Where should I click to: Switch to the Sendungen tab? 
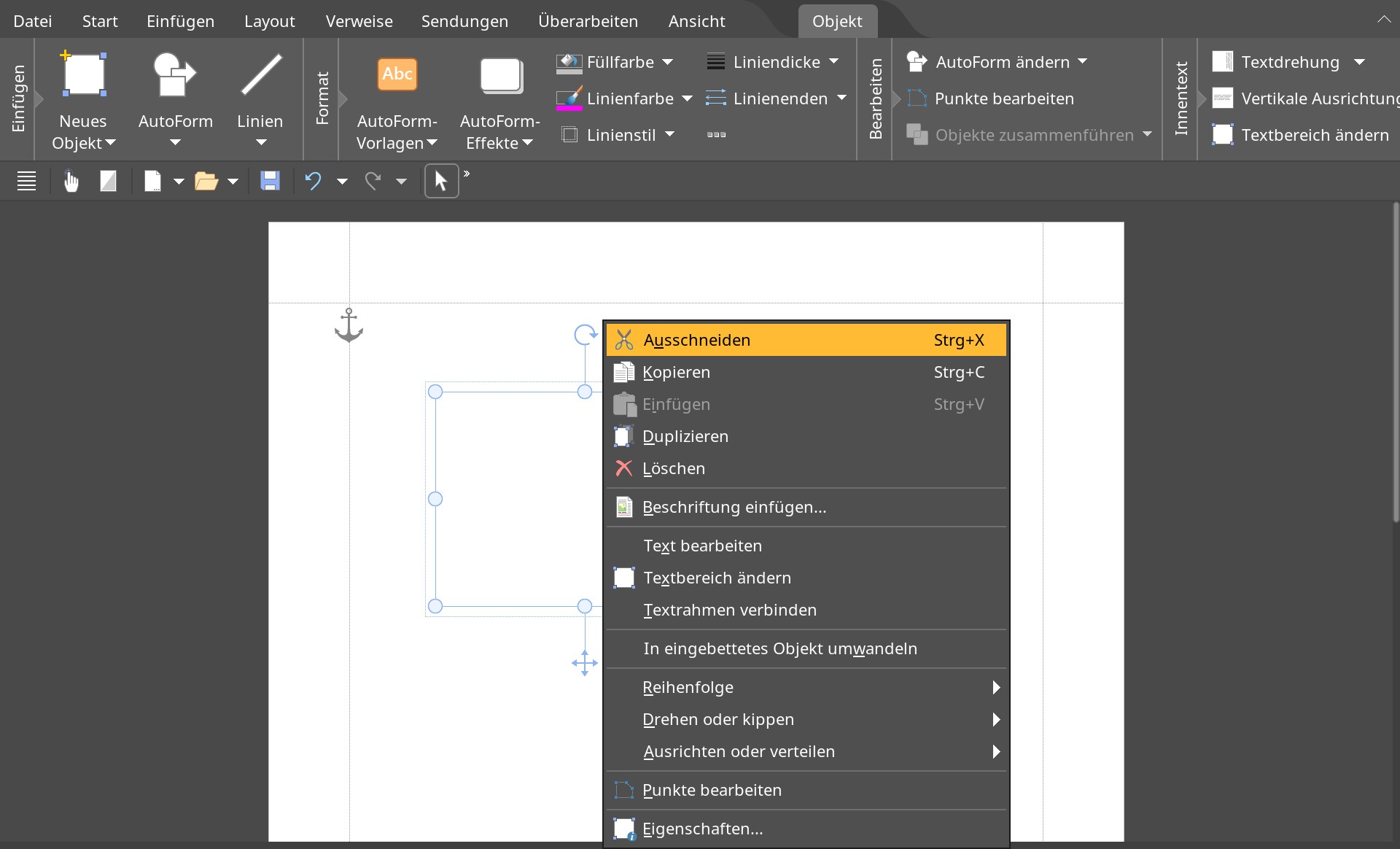tap(464, 21)
